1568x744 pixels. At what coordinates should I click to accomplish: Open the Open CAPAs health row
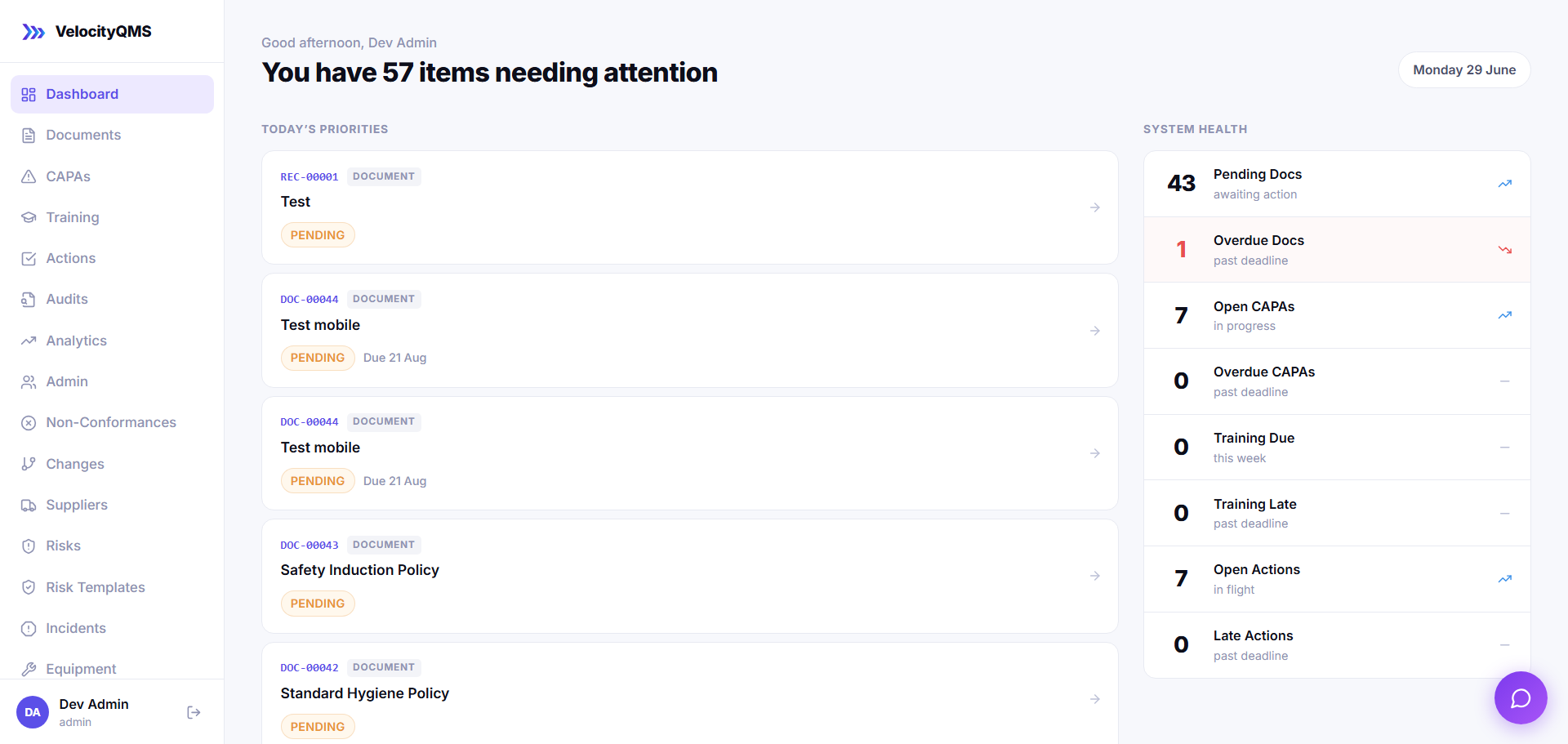point(1337,315)
